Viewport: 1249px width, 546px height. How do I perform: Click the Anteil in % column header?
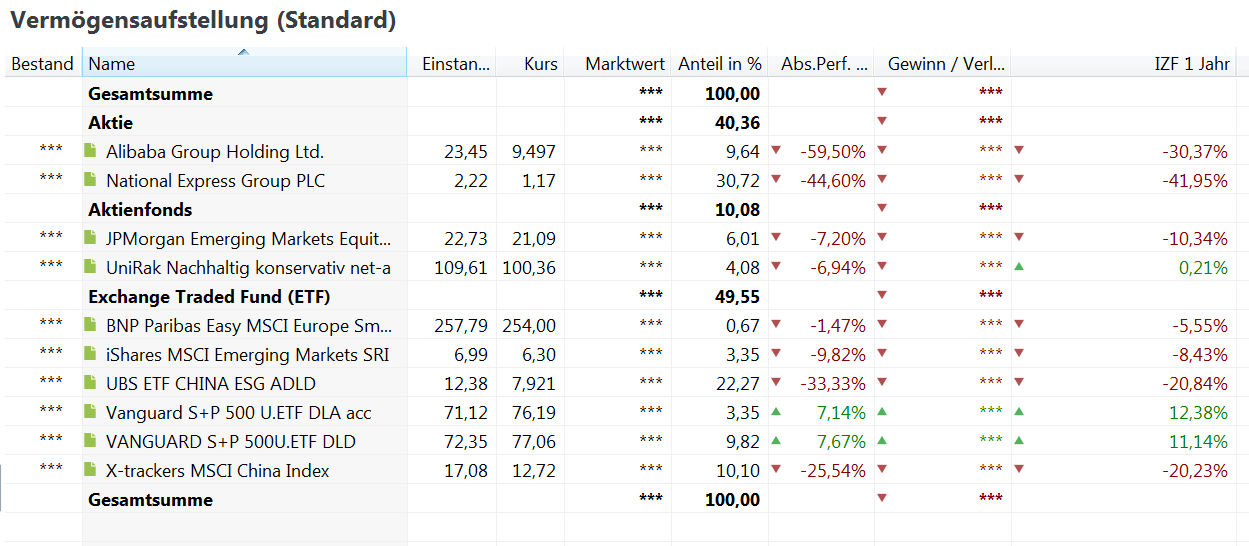(720, 64)
